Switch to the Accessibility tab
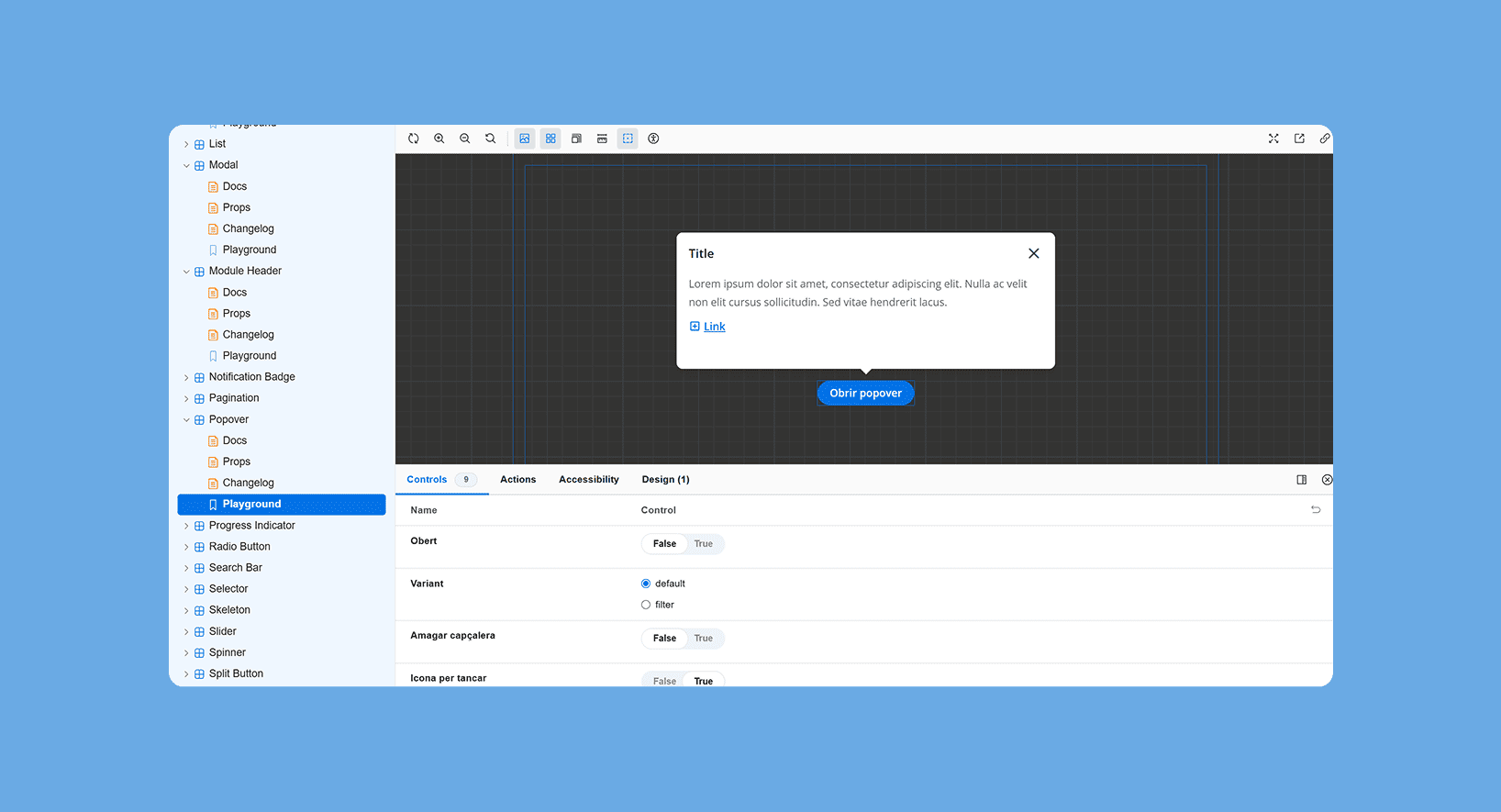1501x812 pixels. 589,480
